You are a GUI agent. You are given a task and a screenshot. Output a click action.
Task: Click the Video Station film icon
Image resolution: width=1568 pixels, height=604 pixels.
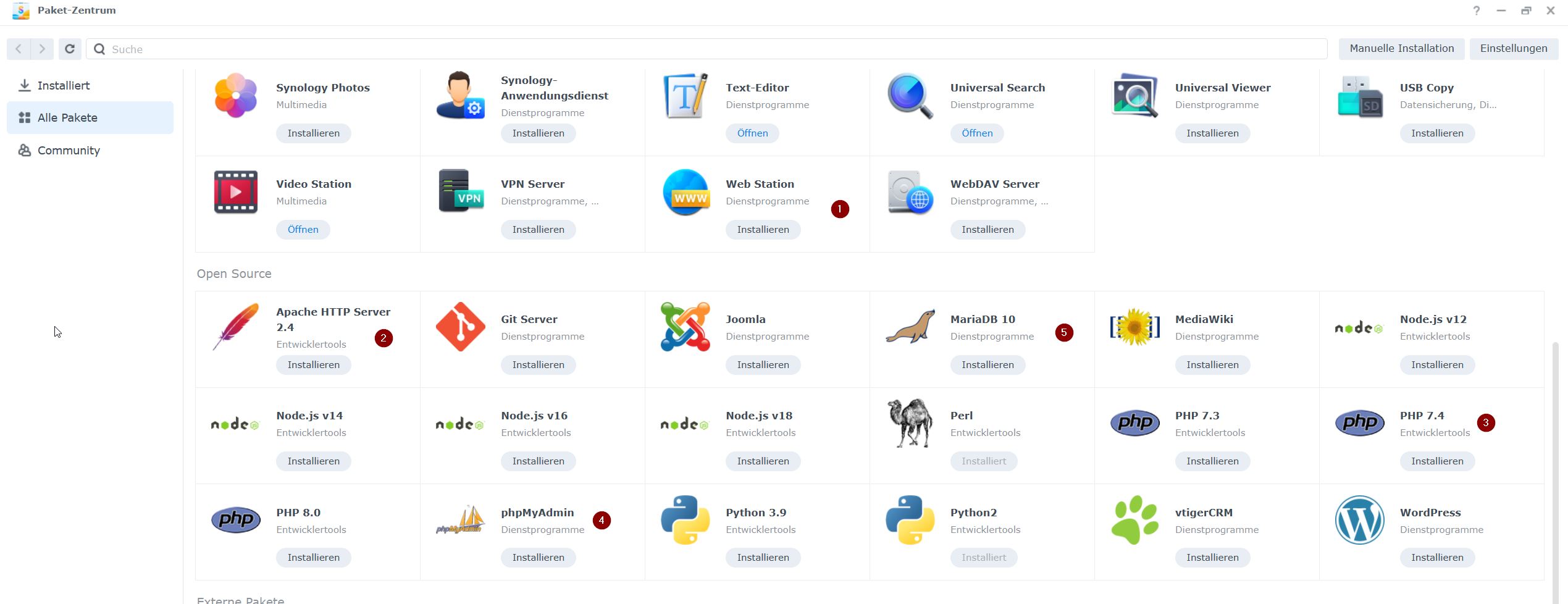tap(235, 192)
